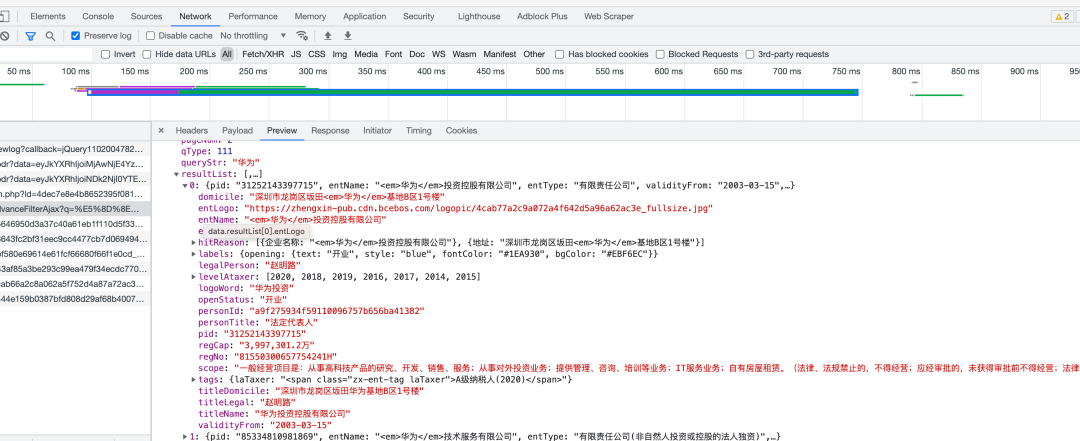Open the warnings count badge

[x=1061, y=17]
